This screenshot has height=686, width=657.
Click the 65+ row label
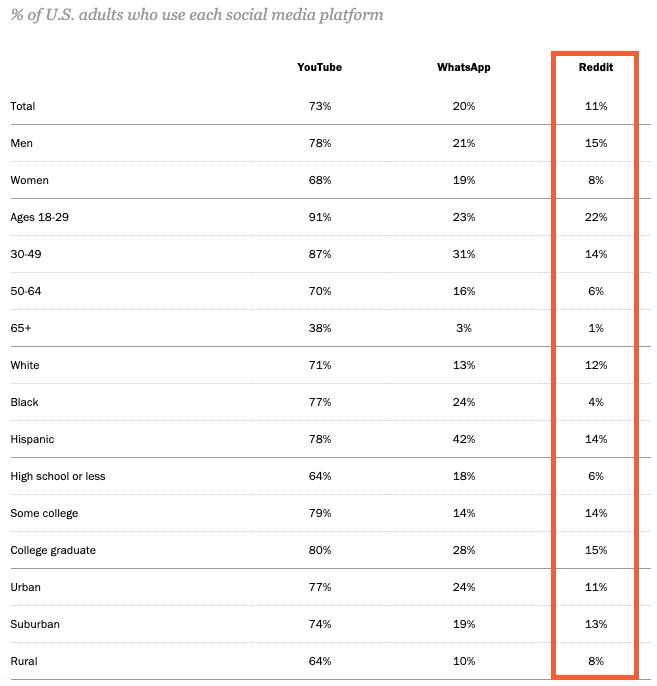[21, 328]
